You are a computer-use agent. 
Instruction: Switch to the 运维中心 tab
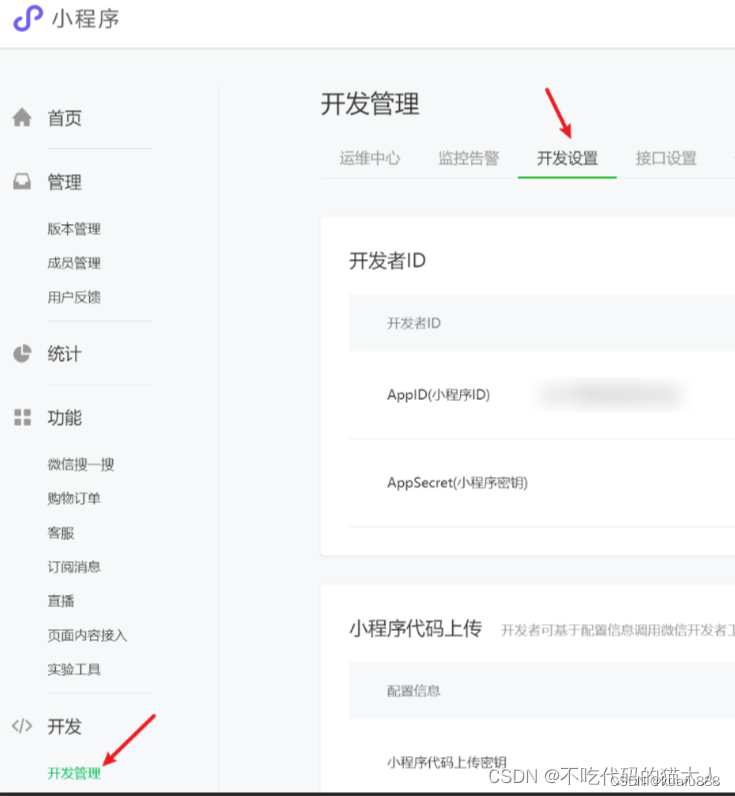pyautogui.click(x=370, y=158)
